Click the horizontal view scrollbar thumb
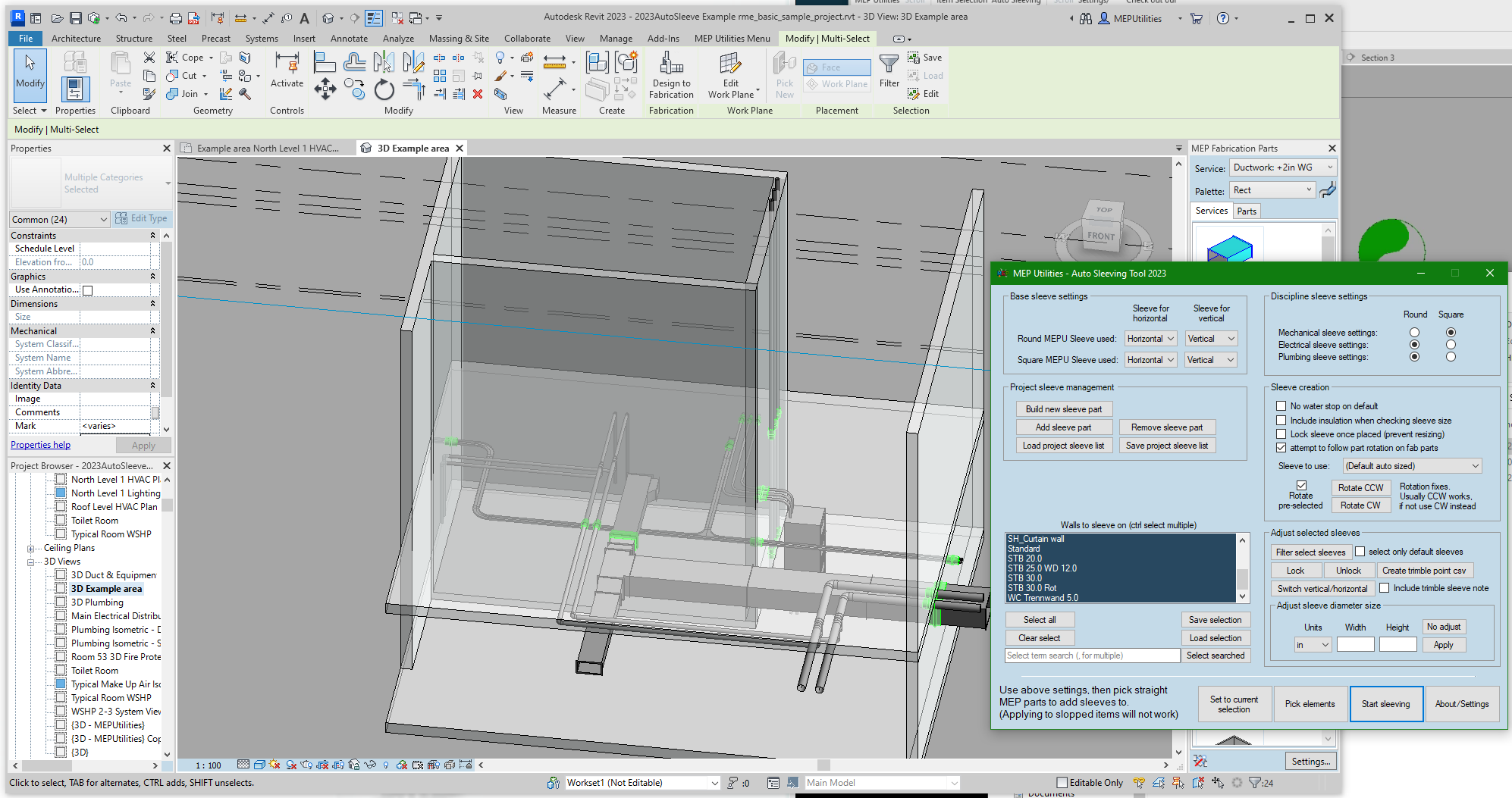Image resolution: width=1512 pixels, height=798 pixels. click(x=823, y=765)
